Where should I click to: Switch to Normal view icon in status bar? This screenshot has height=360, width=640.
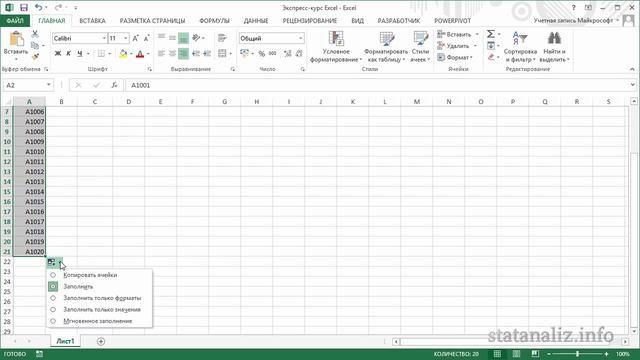pos(497,354)
